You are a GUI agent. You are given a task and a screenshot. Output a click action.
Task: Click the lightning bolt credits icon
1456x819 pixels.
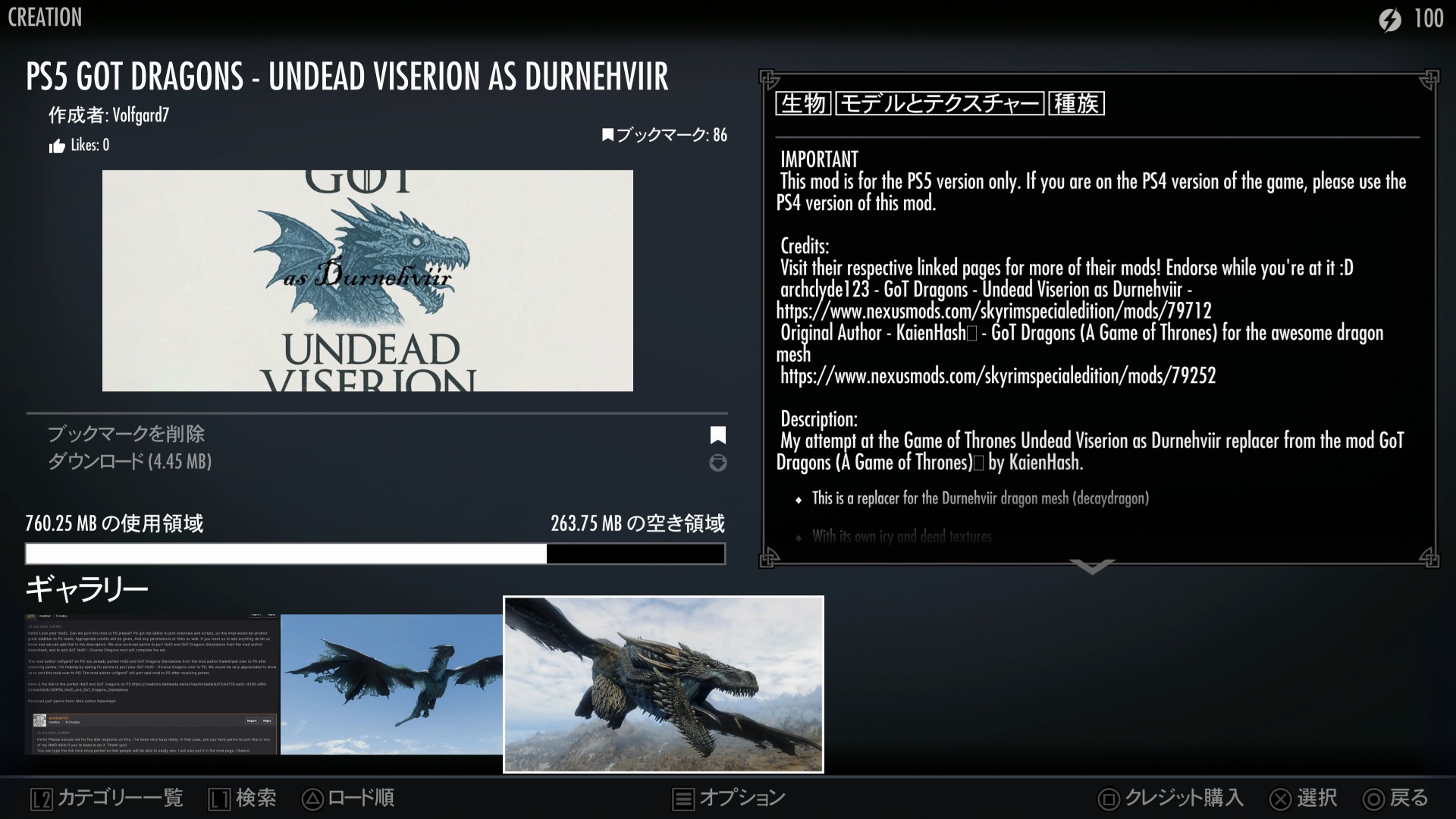[x=1389, y=20]
